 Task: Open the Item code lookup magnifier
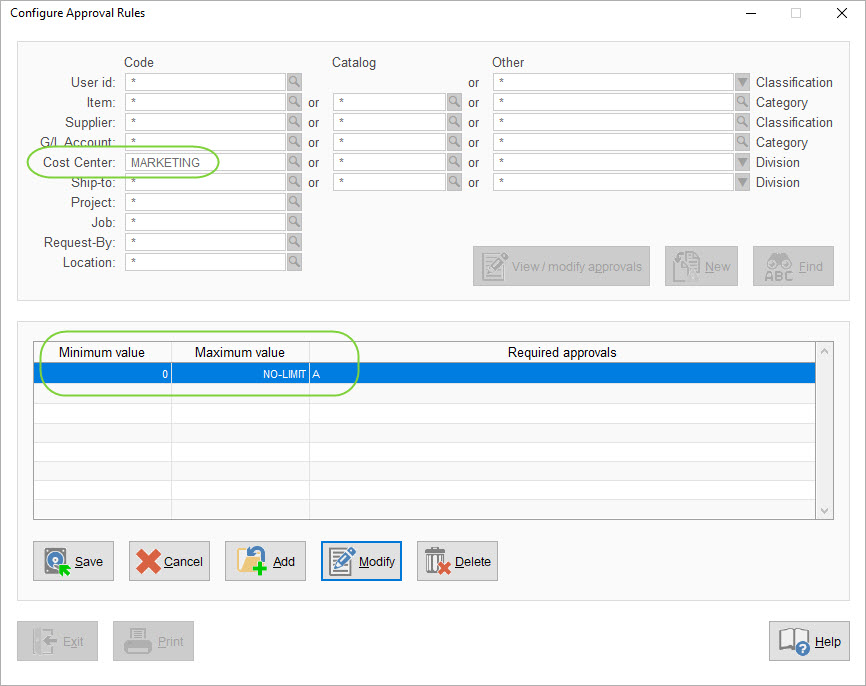(x=296, y=102)
